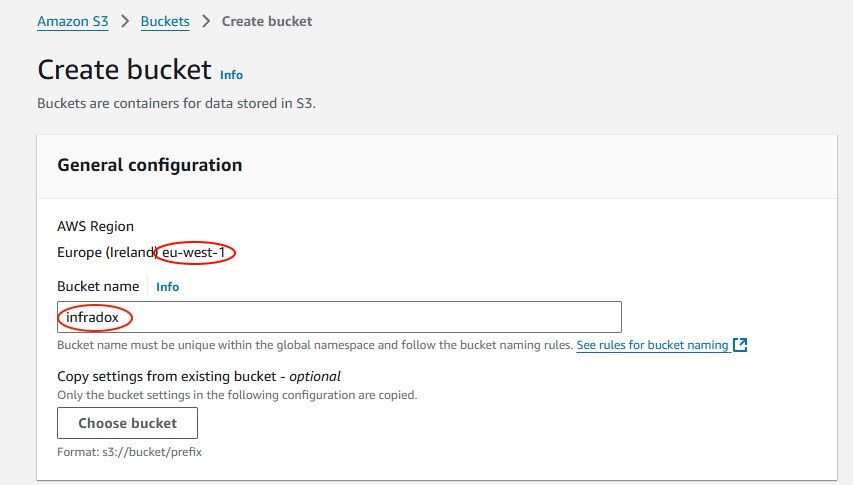Click the chevron after Buckets breadcrumb
Image resolution: width=853 pixels, height=485 pixels.
pyautogui.click(x=206, y=21)
